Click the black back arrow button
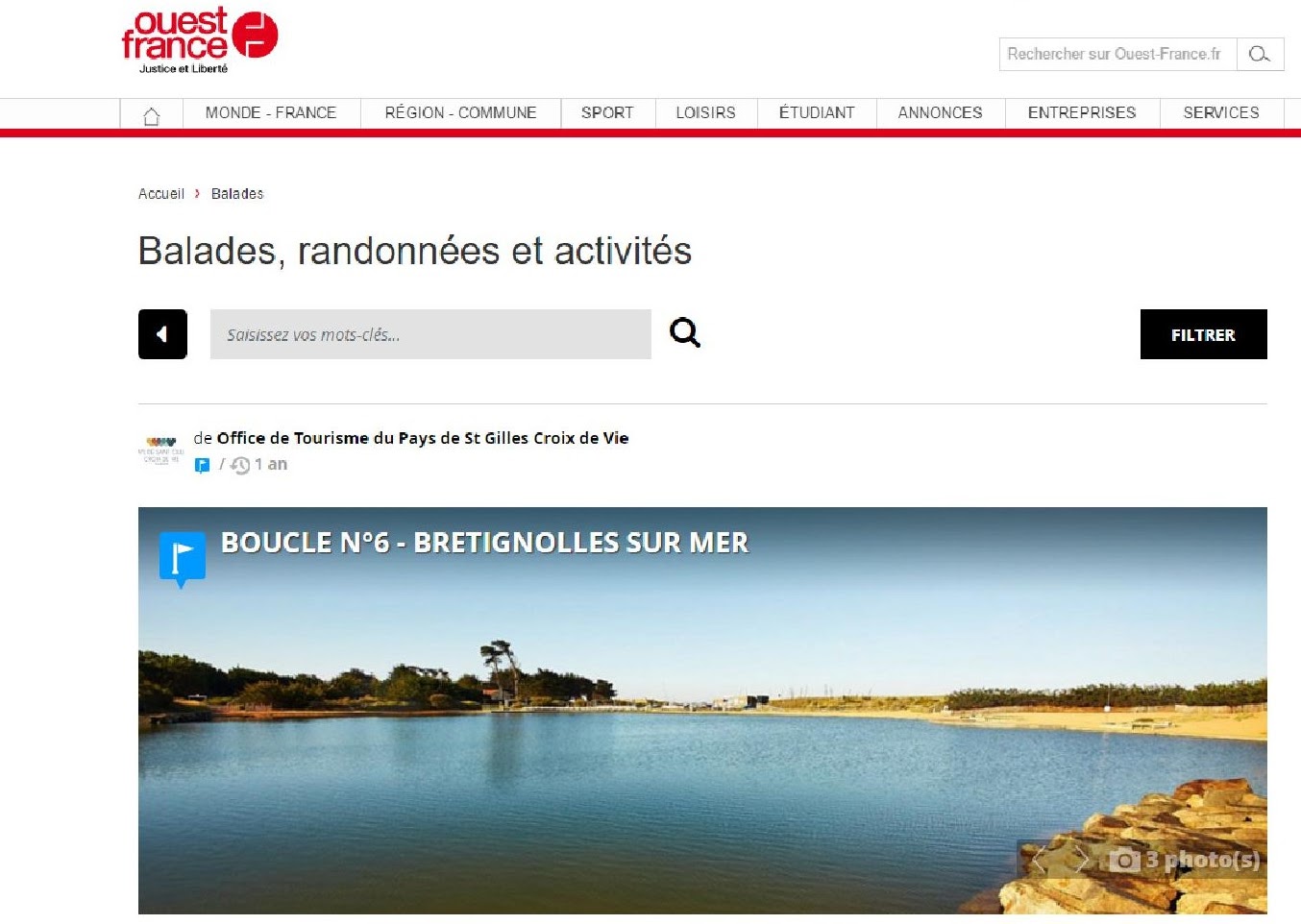The height and width of the screenshot is (924, 1301). coord(162,334)
